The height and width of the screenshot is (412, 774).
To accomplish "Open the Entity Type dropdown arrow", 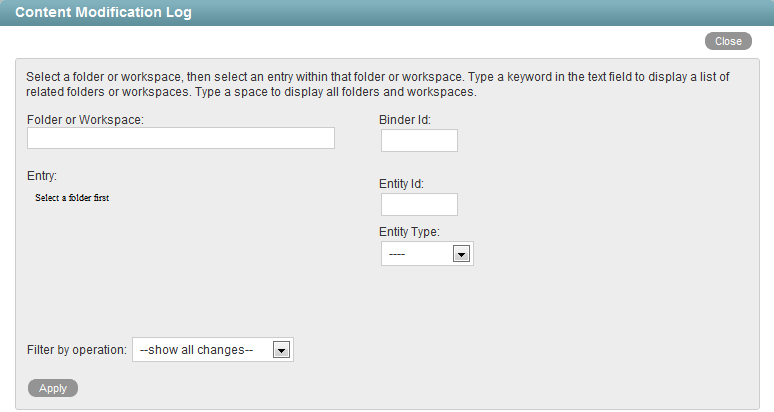I will (x=461, y=254).
